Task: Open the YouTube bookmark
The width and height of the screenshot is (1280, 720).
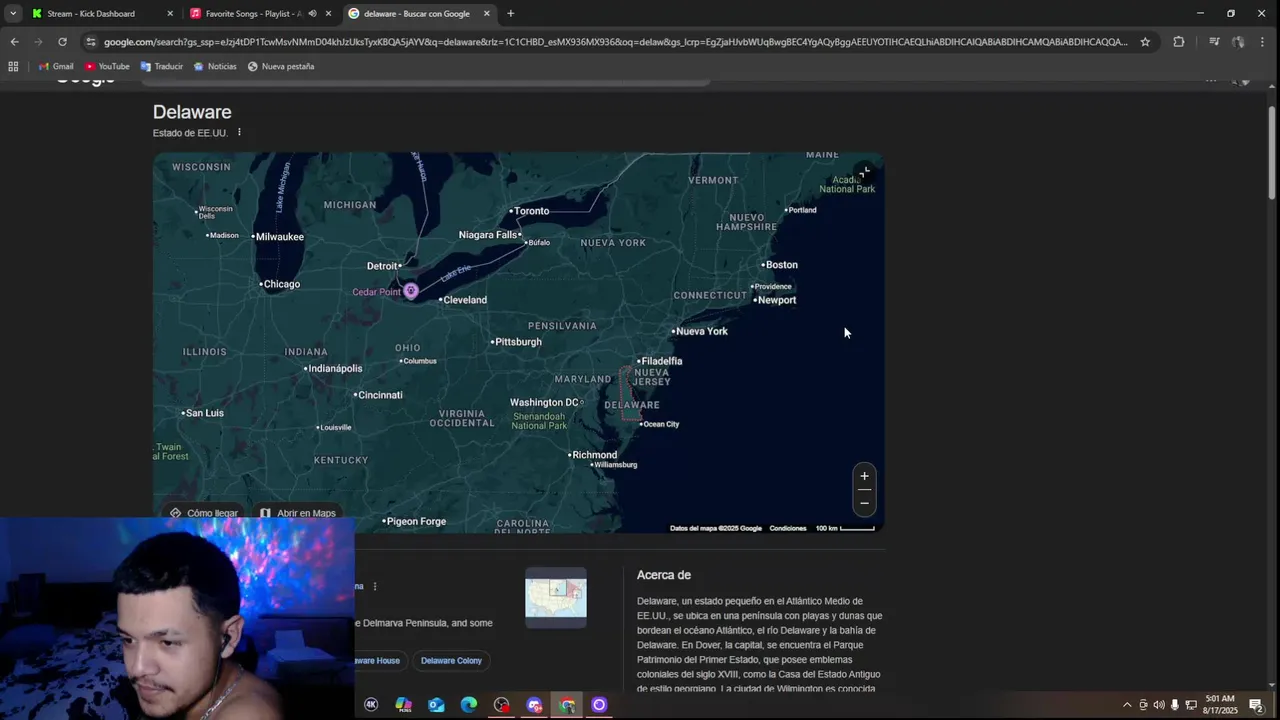Action: (107, 66)
